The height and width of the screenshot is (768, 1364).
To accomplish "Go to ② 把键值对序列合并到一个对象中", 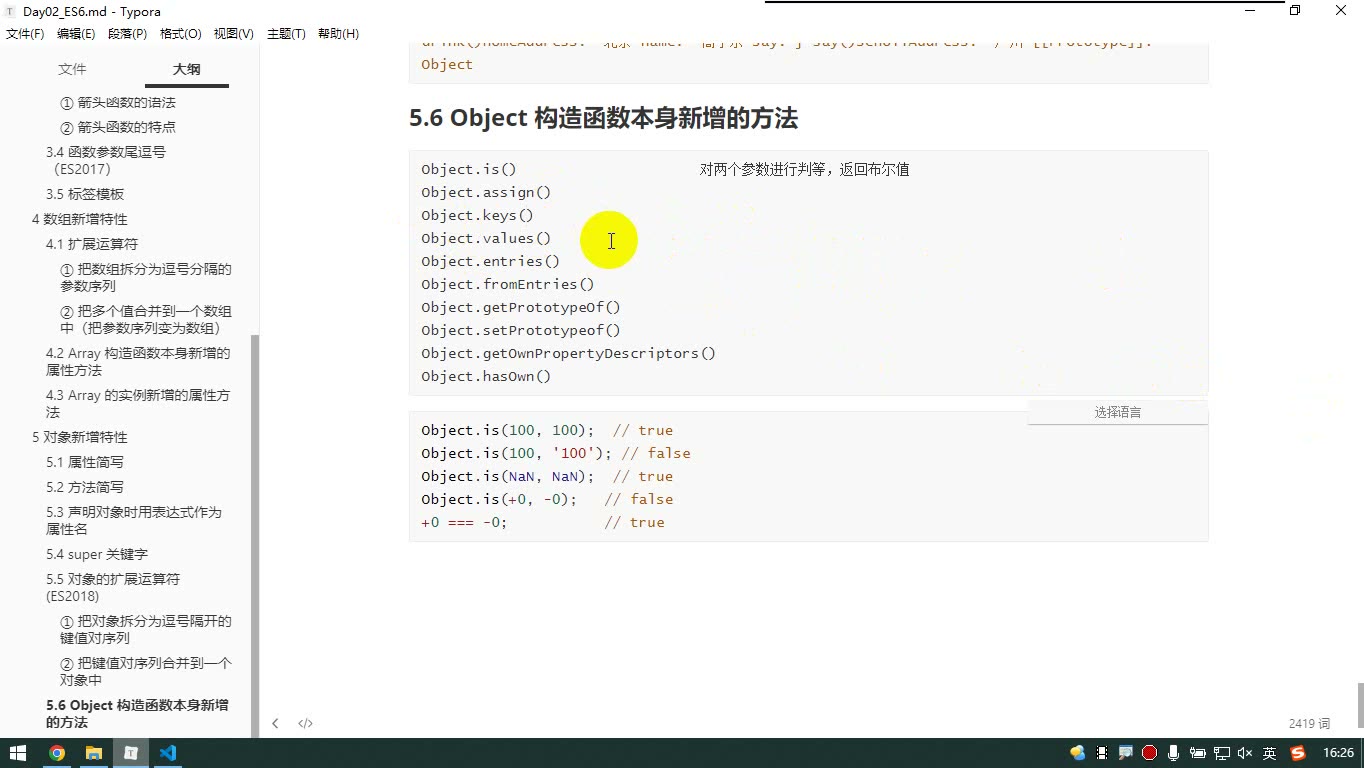I will coord(146,671).
